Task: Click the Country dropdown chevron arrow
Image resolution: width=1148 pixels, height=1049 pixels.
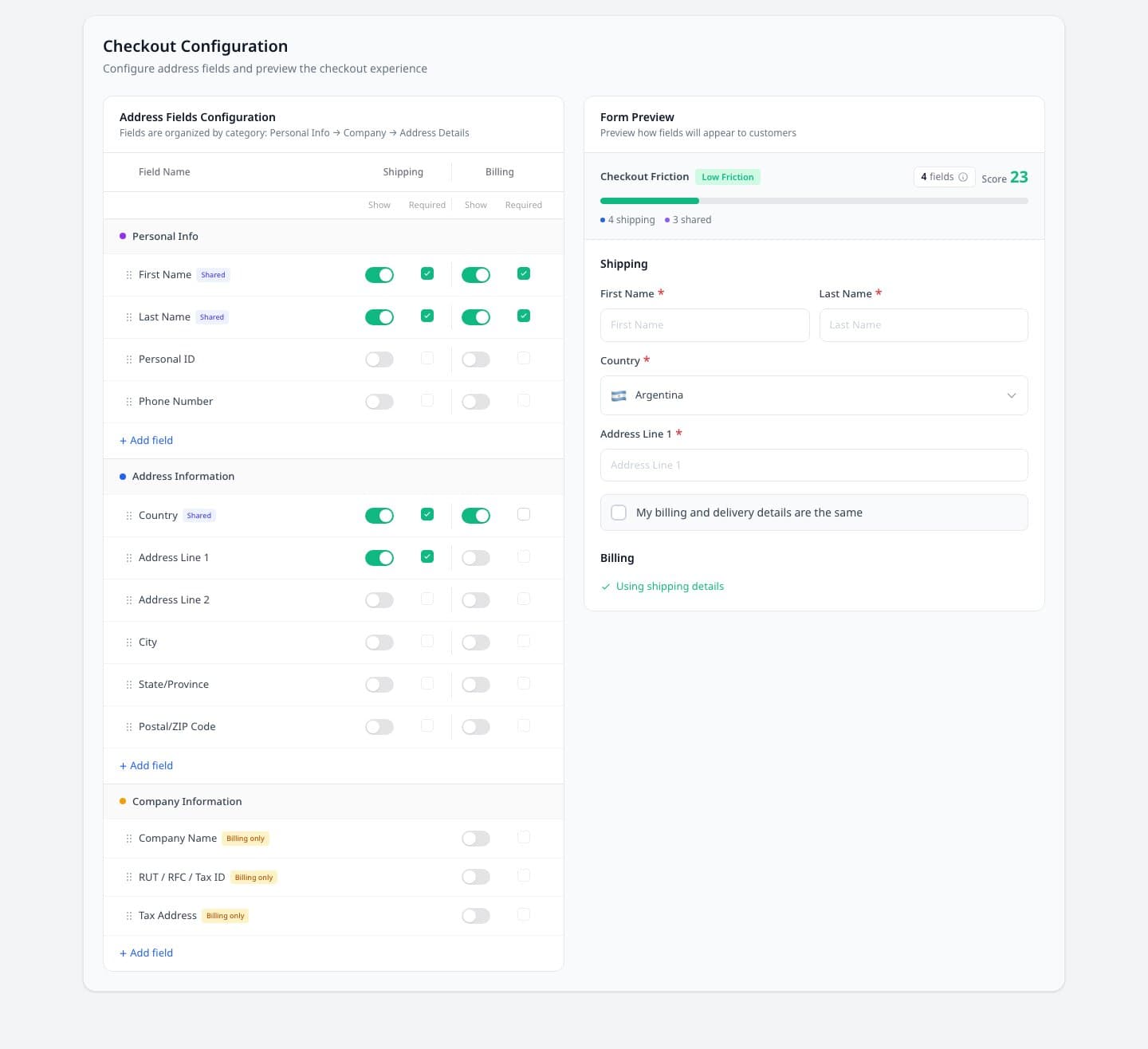Action: pos(1012,395)
